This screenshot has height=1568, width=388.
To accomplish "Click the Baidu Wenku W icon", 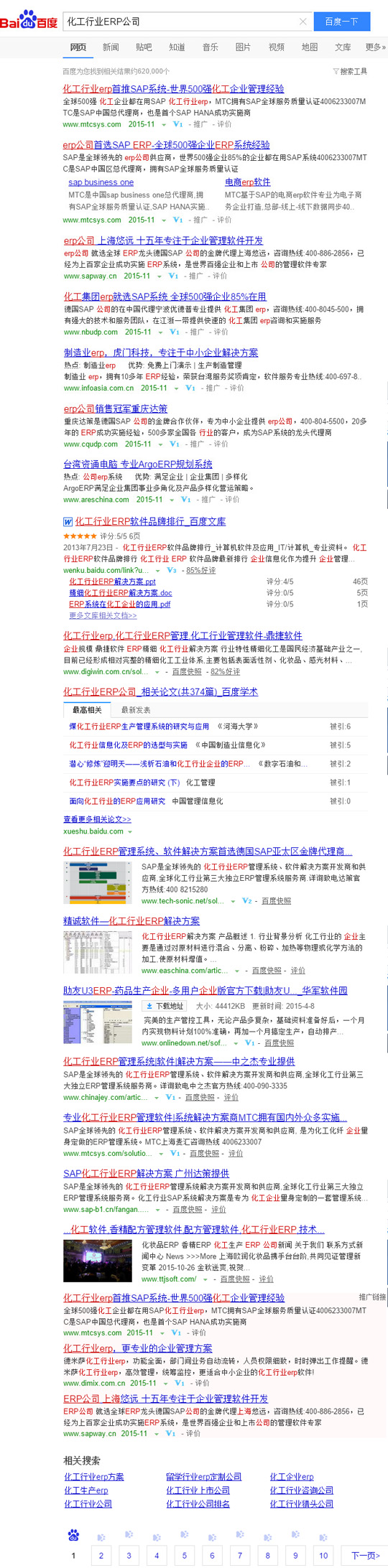I will 68,522.
